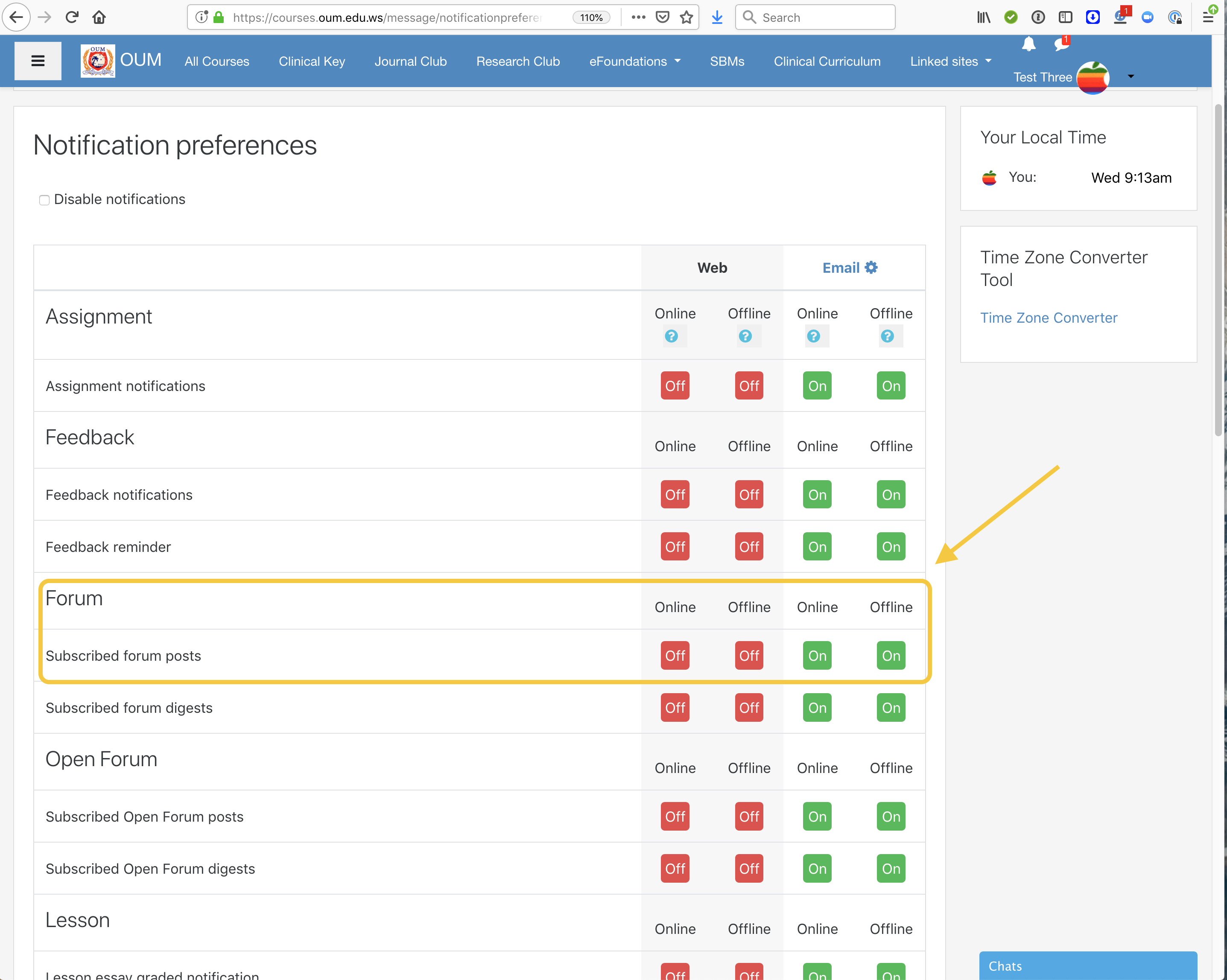Expand the eFoundations dropdown menu
Viewport: 1227px width, 980px height.
tap(634, 61)
